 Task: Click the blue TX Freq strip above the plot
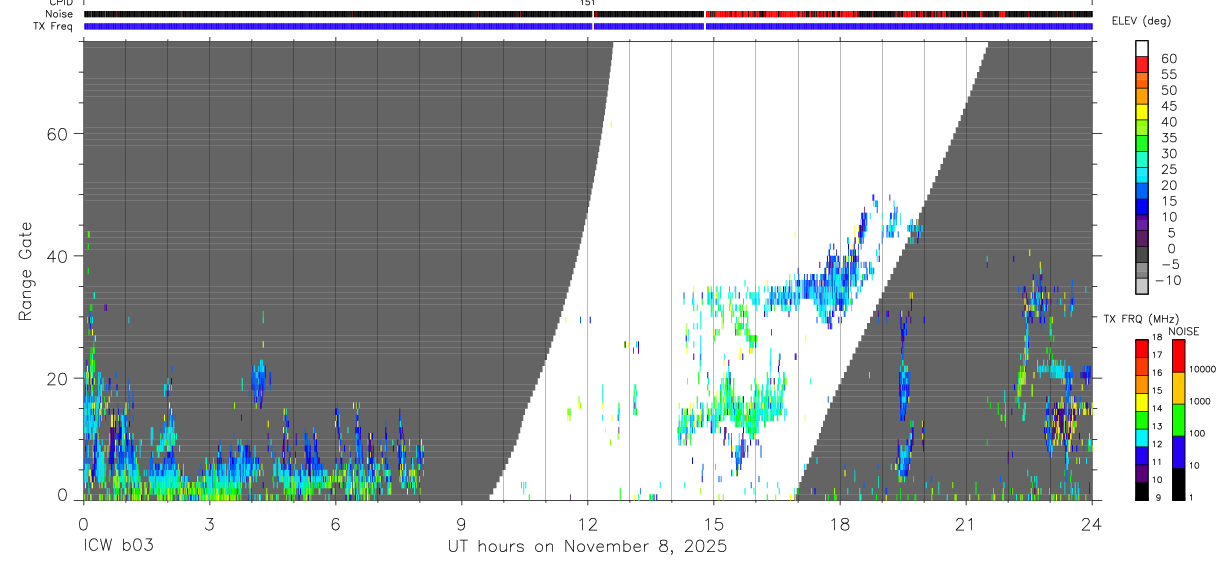[x=588, y=26]
